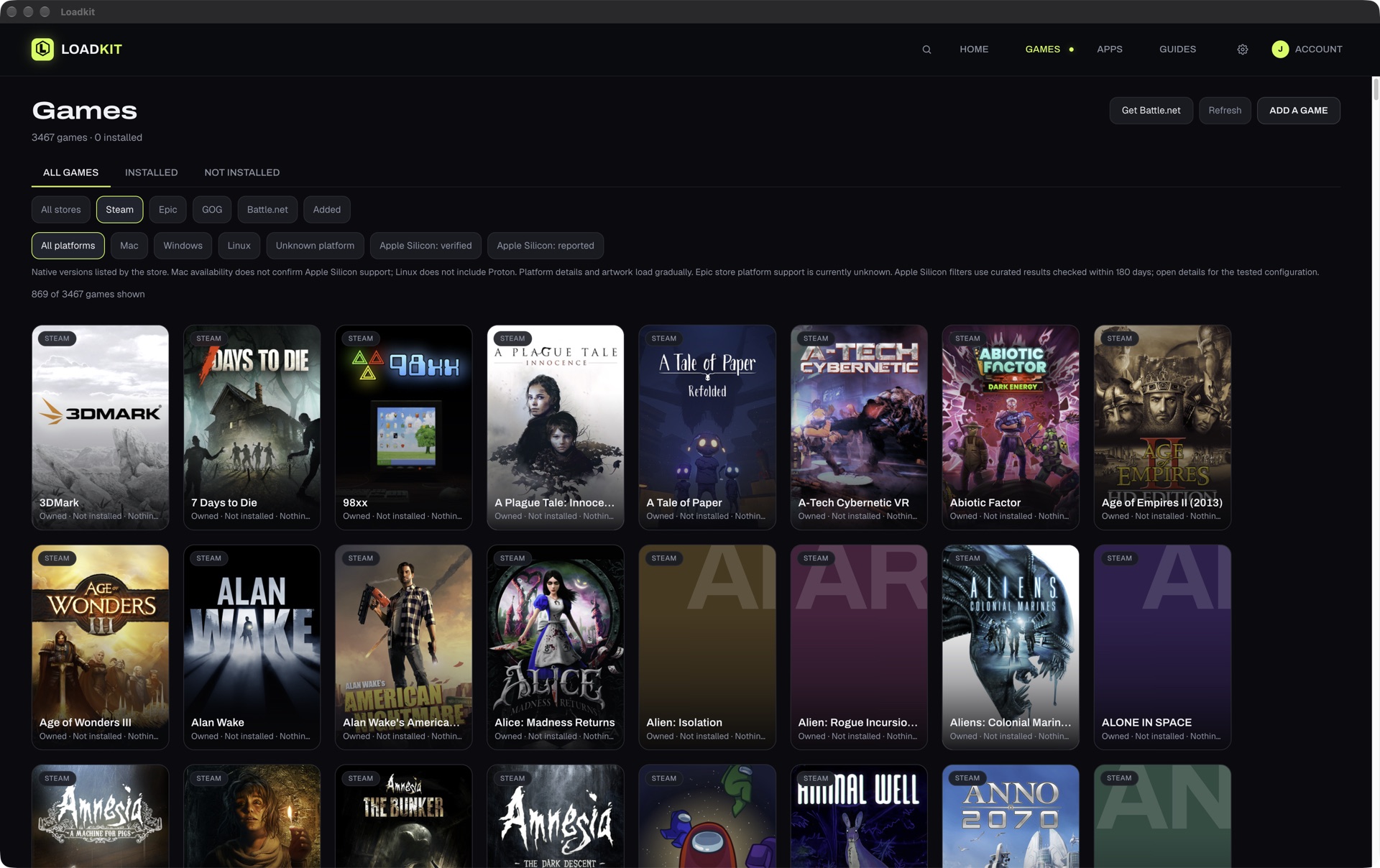1380x868 pixels.
Task: Filter by Linux platform
Action: [239, 246]
